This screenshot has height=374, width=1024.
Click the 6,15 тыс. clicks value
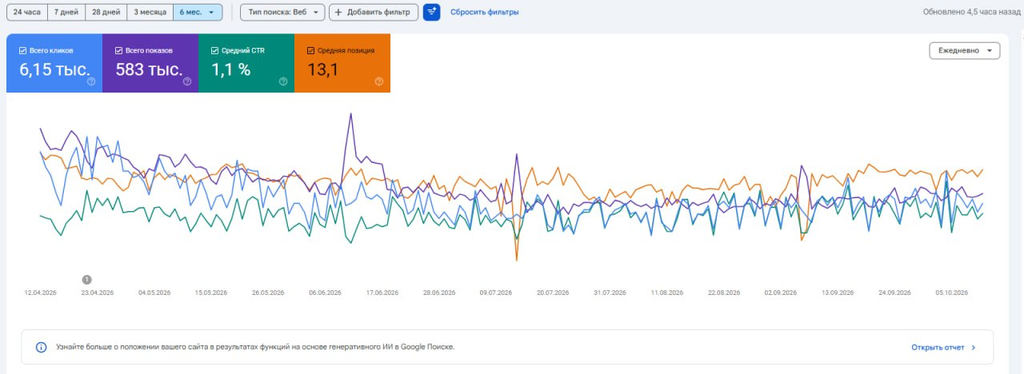(55, 70)
